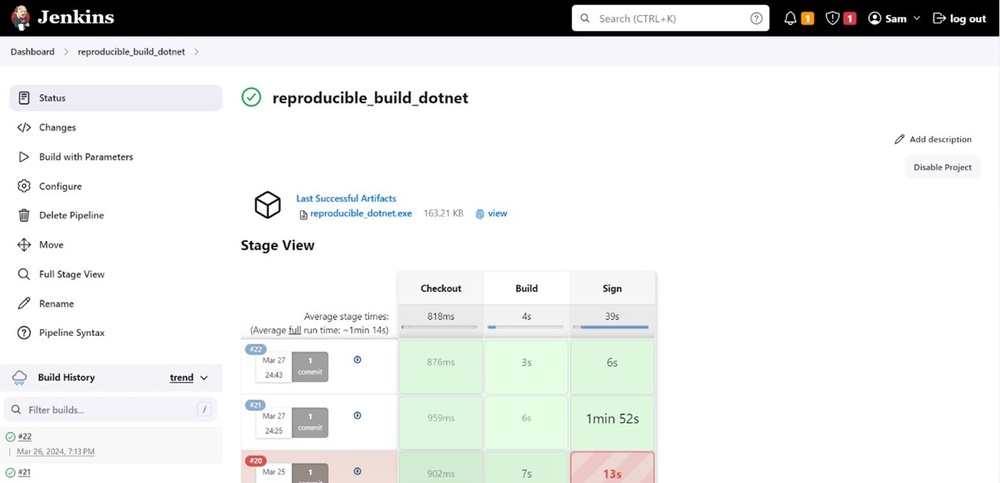Open search help question-mark icon
Image resolution: width=1000 pixels, height=483 pixels.
click(x=756, y=19)
